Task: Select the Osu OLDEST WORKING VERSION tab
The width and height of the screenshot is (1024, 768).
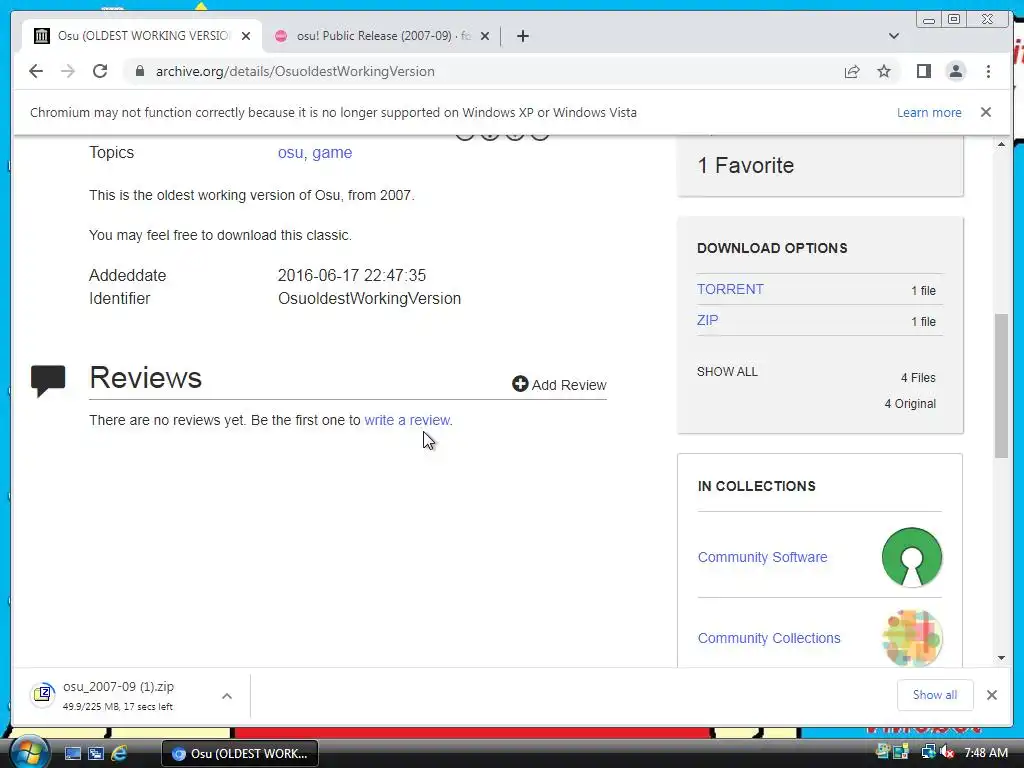Action: click(x=143, y=36)
